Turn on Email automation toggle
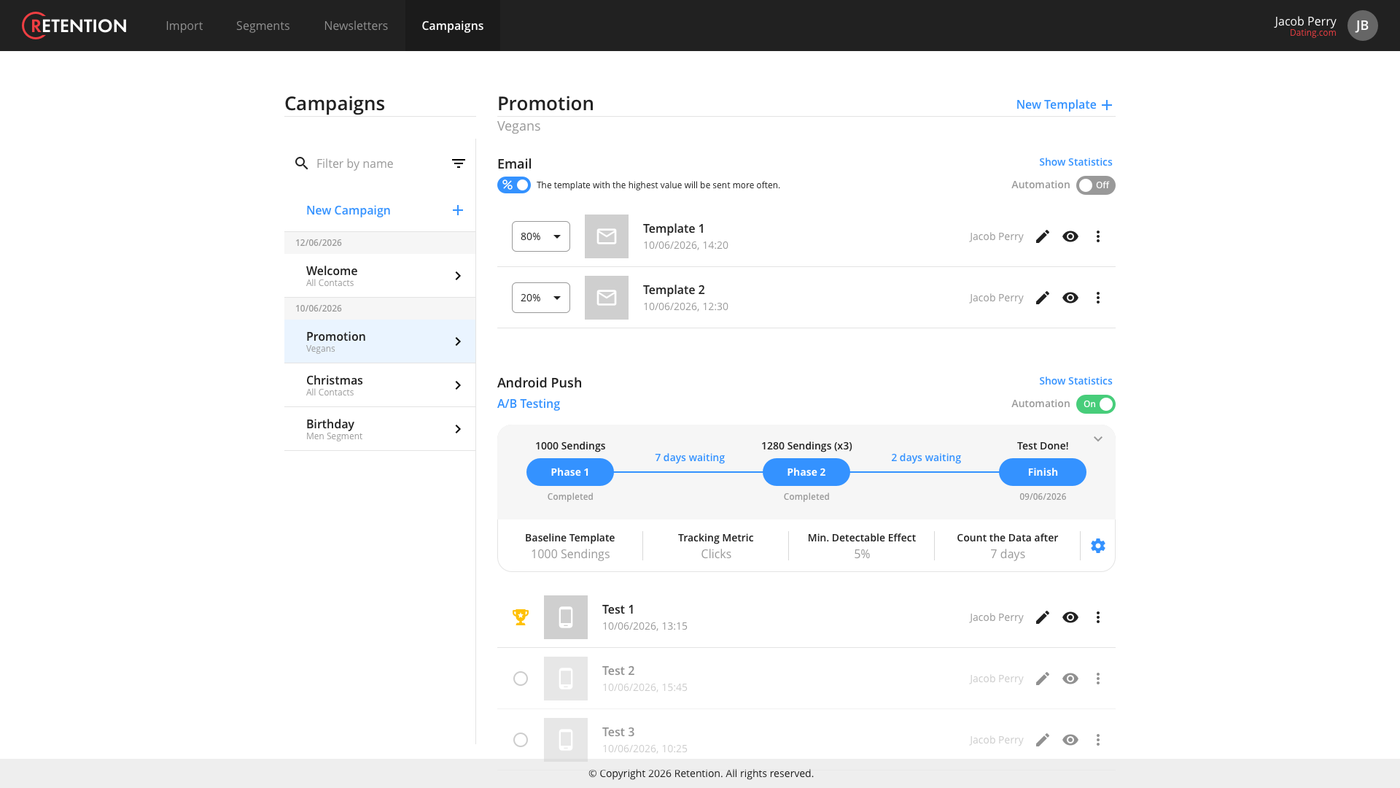1400x788 pixels. pos(1095,185)
